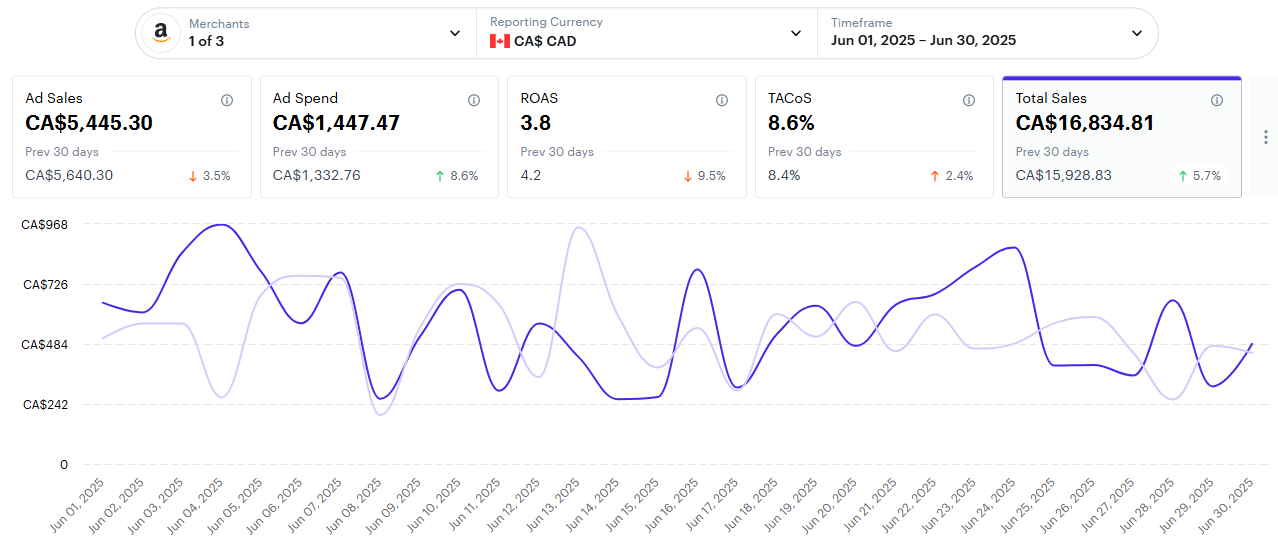Image resolution: width=1278 pixels, height=545 pixels.
Task: Click the Total Sales info icon
Action: (1217, 100)
